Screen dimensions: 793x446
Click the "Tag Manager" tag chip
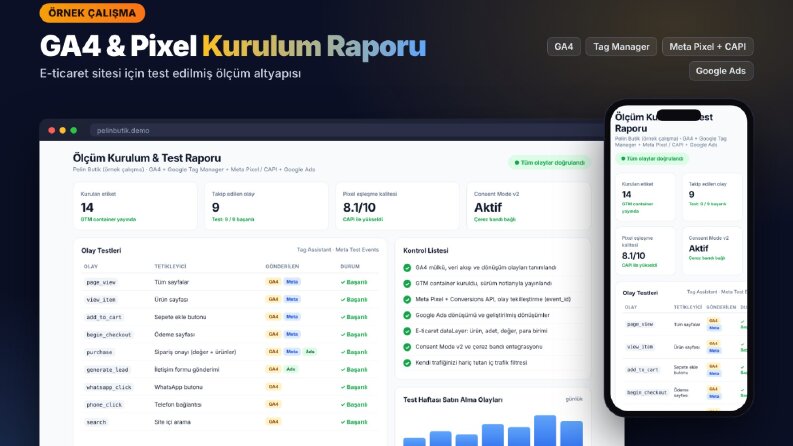621,47
